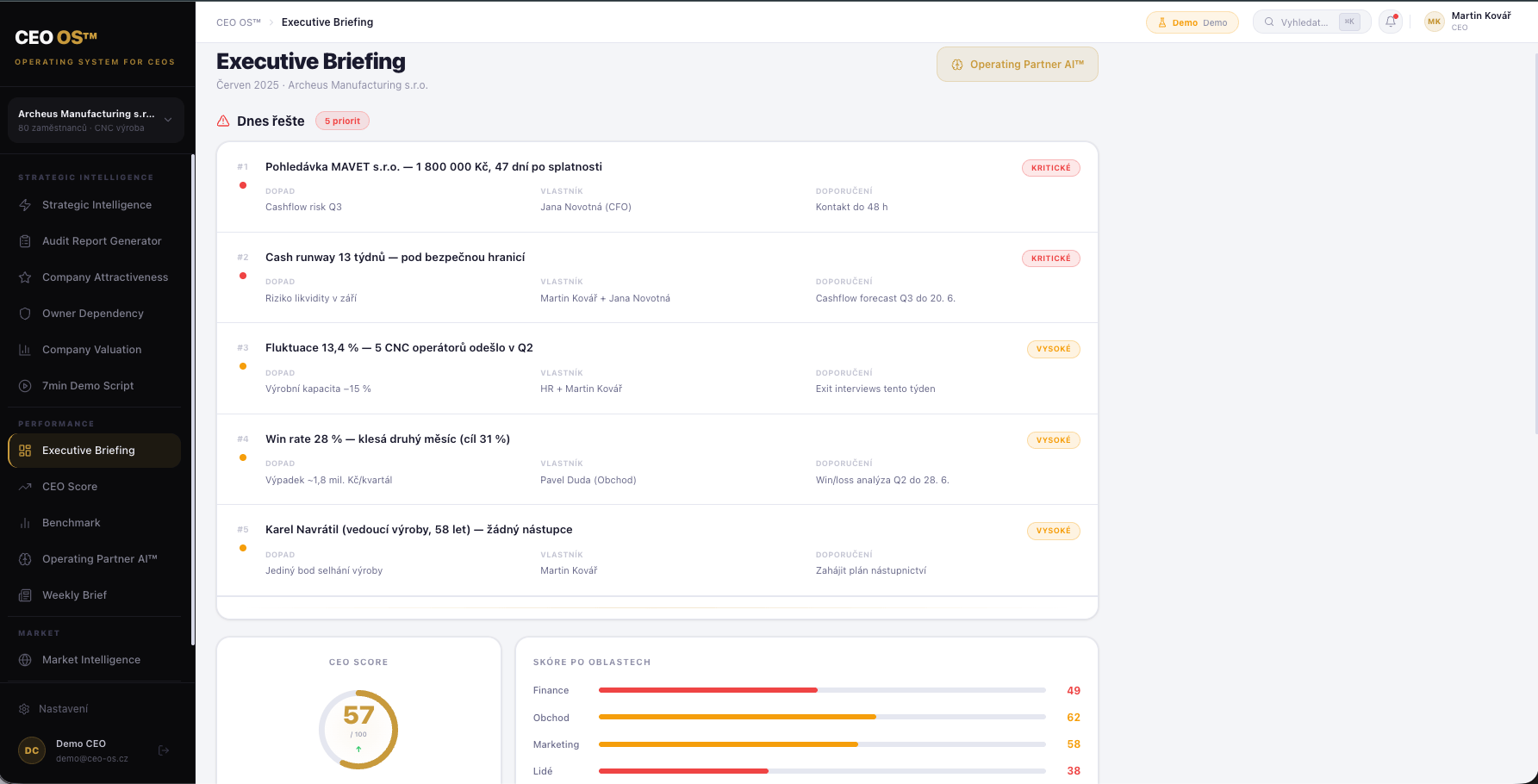This screenshot has height=784, width=1538.
Task: Open Strategic Intelligence menu item
Action: point(95,205)
